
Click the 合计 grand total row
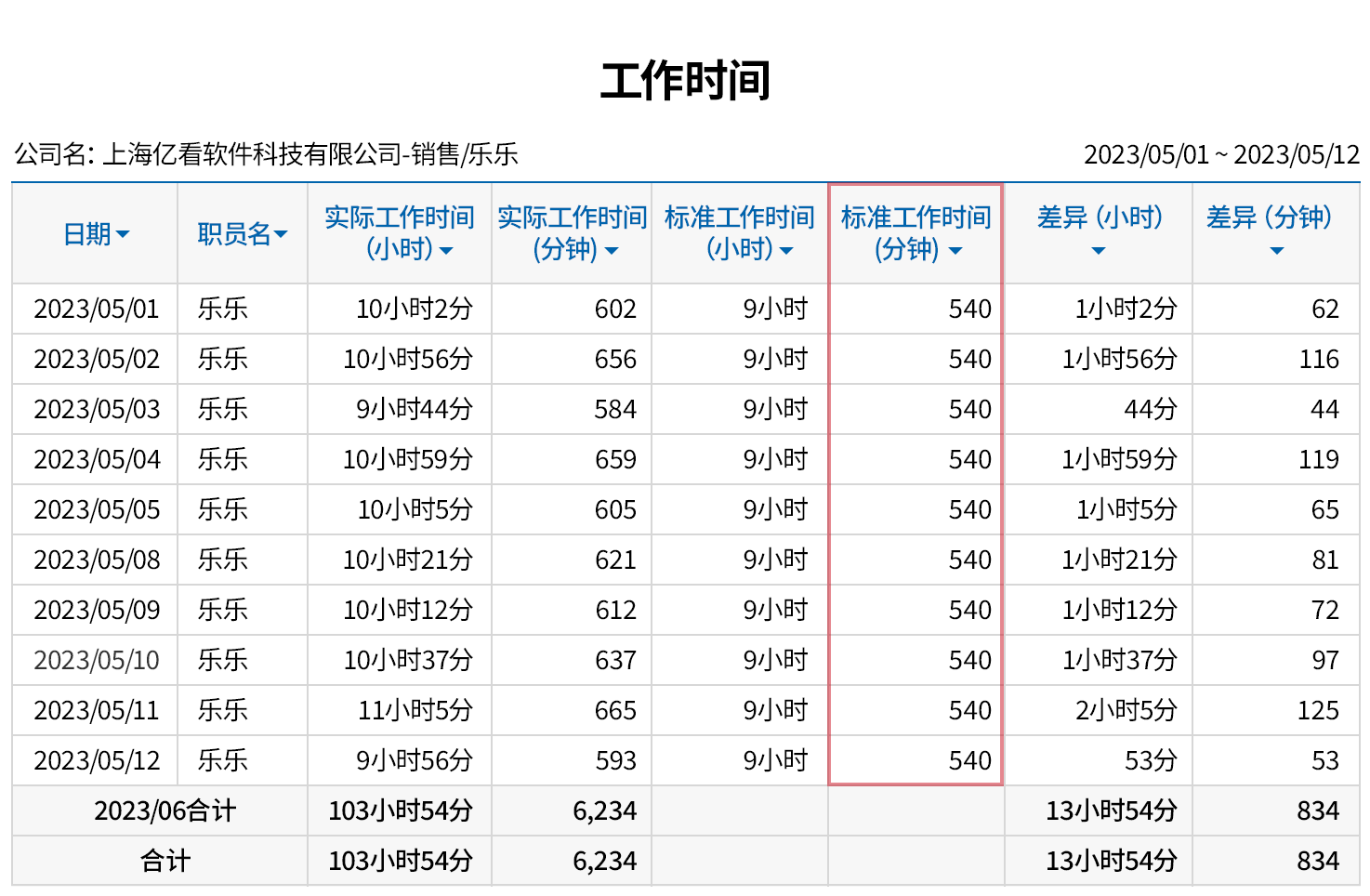167,860
